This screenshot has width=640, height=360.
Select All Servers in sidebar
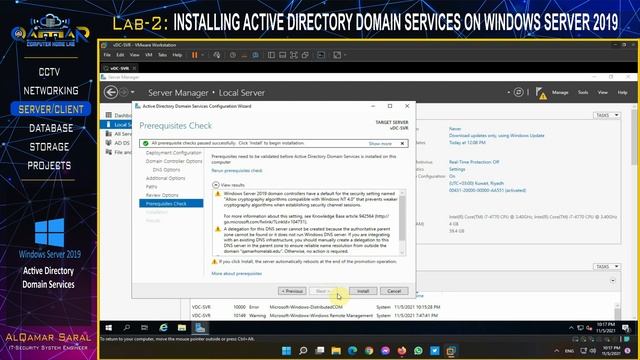(x=118, y=134)
